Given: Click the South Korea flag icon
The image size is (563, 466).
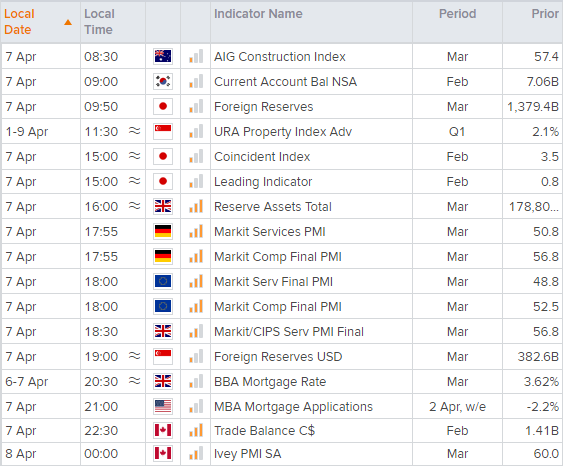Looking at the screenshot, I should 163,81.
